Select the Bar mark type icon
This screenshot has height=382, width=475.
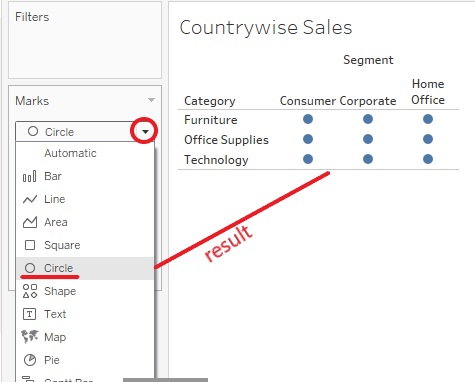29,176
